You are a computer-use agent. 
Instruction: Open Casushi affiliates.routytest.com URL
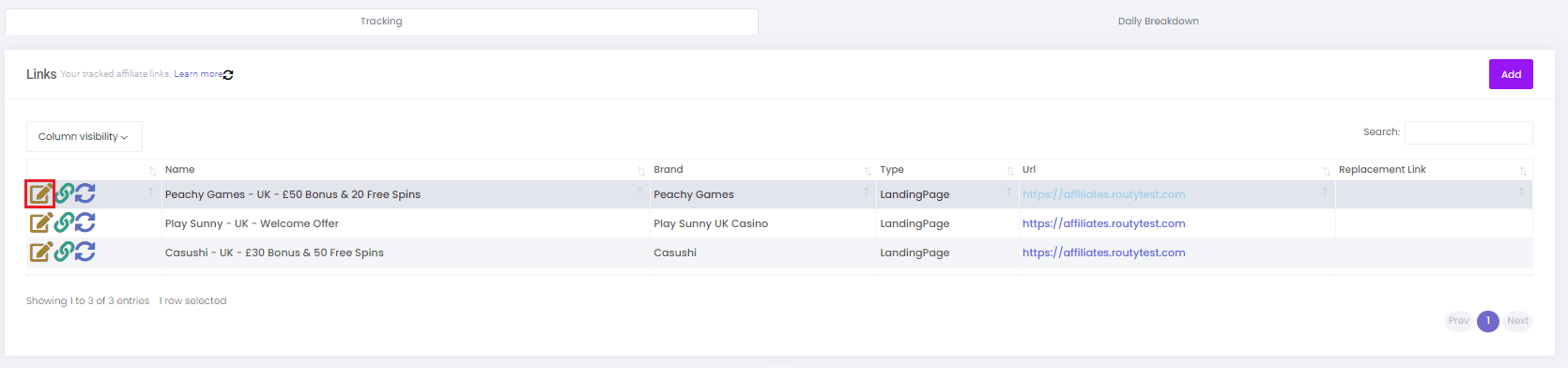pos(1103,253)
